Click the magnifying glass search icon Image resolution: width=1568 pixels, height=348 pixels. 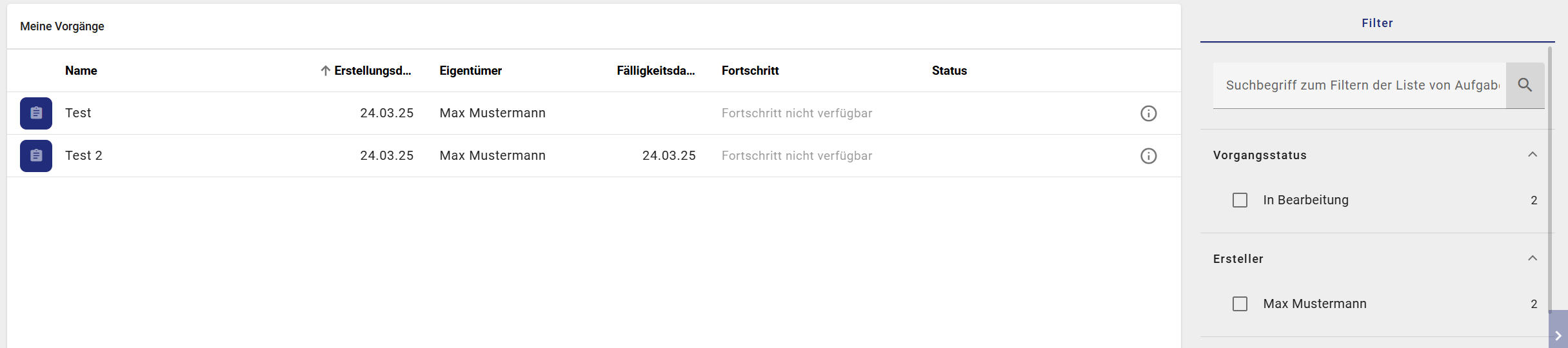pyautogui.click(x=1525, y=85)
